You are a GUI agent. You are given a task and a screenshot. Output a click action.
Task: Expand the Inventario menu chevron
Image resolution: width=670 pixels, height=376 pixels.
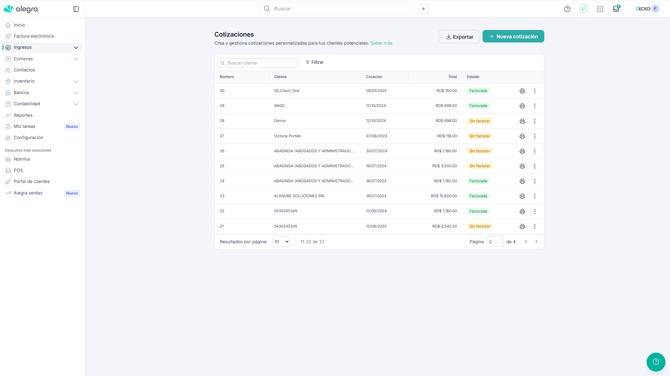pyautogui.click(x=76, y=81)
